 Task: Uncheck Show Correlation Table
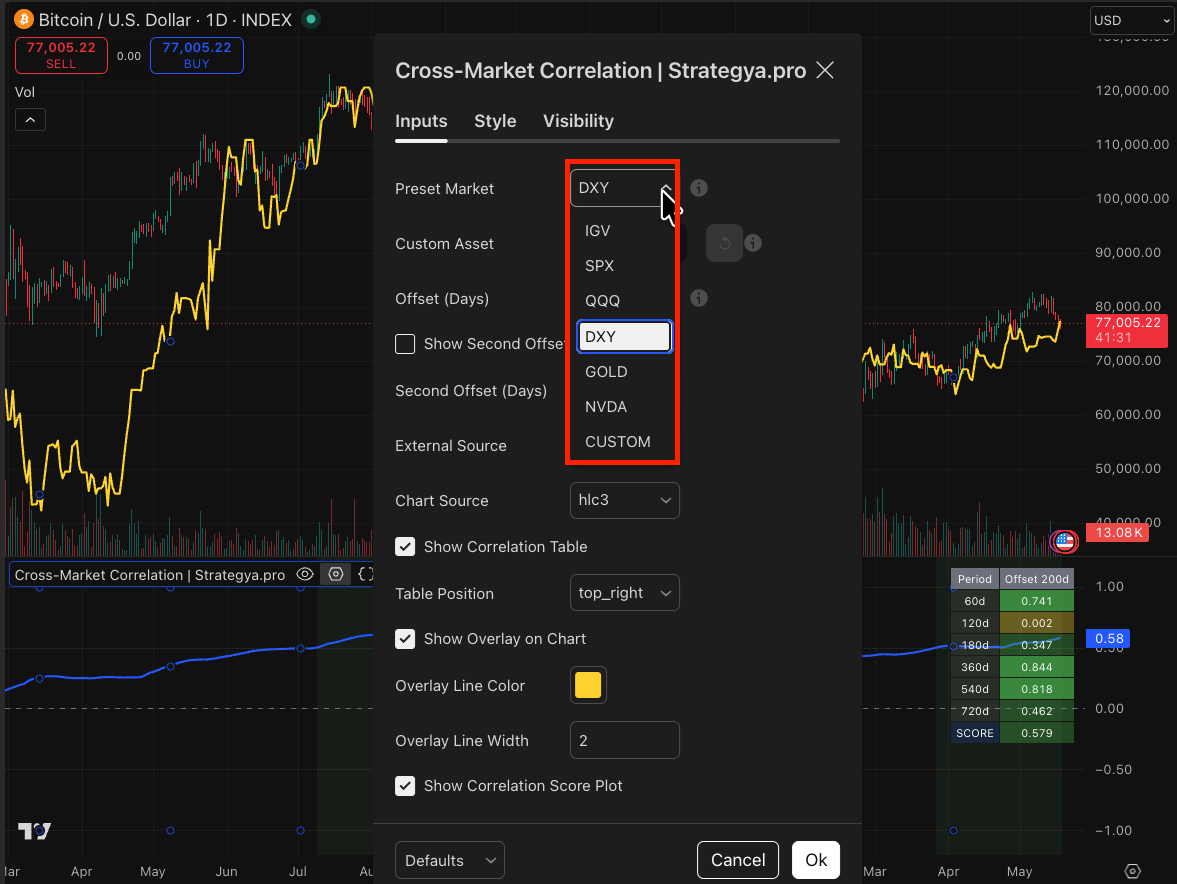click(x=405, y=546)
